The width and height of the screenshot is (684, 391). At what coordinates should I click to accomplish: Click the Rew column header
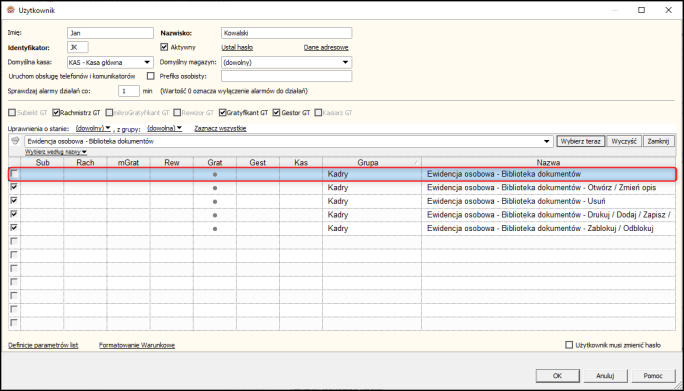pos(172,162)
